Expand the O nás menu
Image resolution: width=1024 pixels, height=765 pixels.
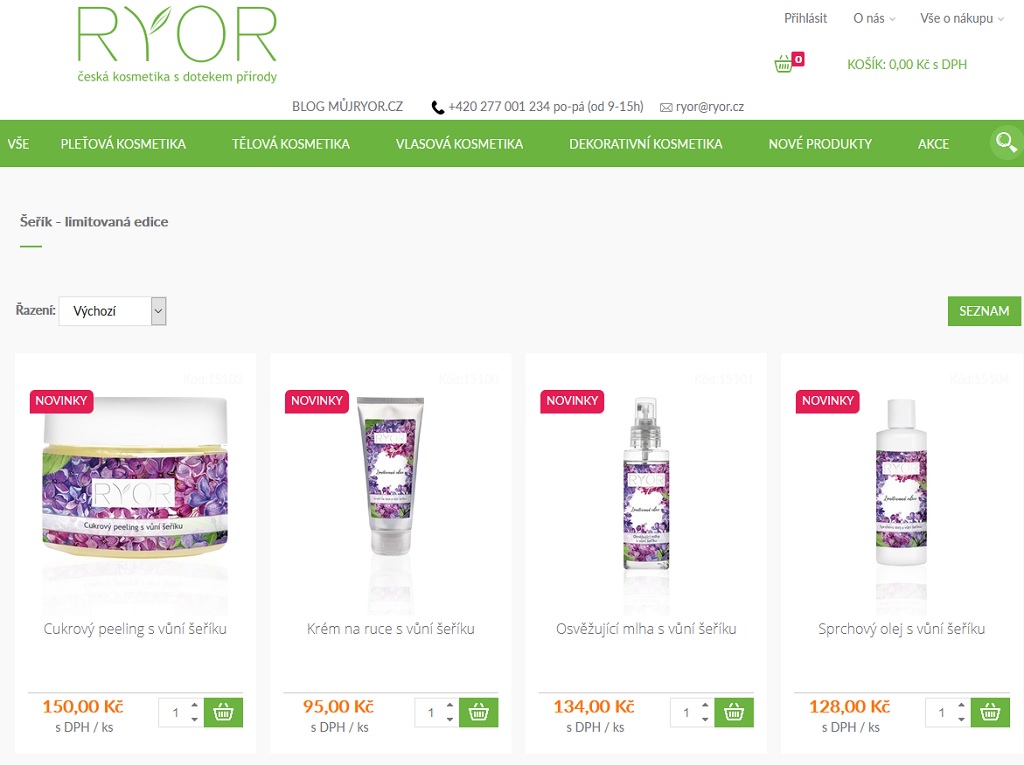point(874,18)
